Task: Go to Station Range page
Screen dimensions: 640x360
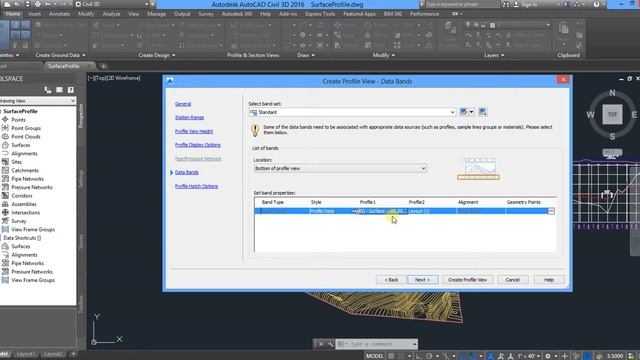Action: click(x=189, y=118)
